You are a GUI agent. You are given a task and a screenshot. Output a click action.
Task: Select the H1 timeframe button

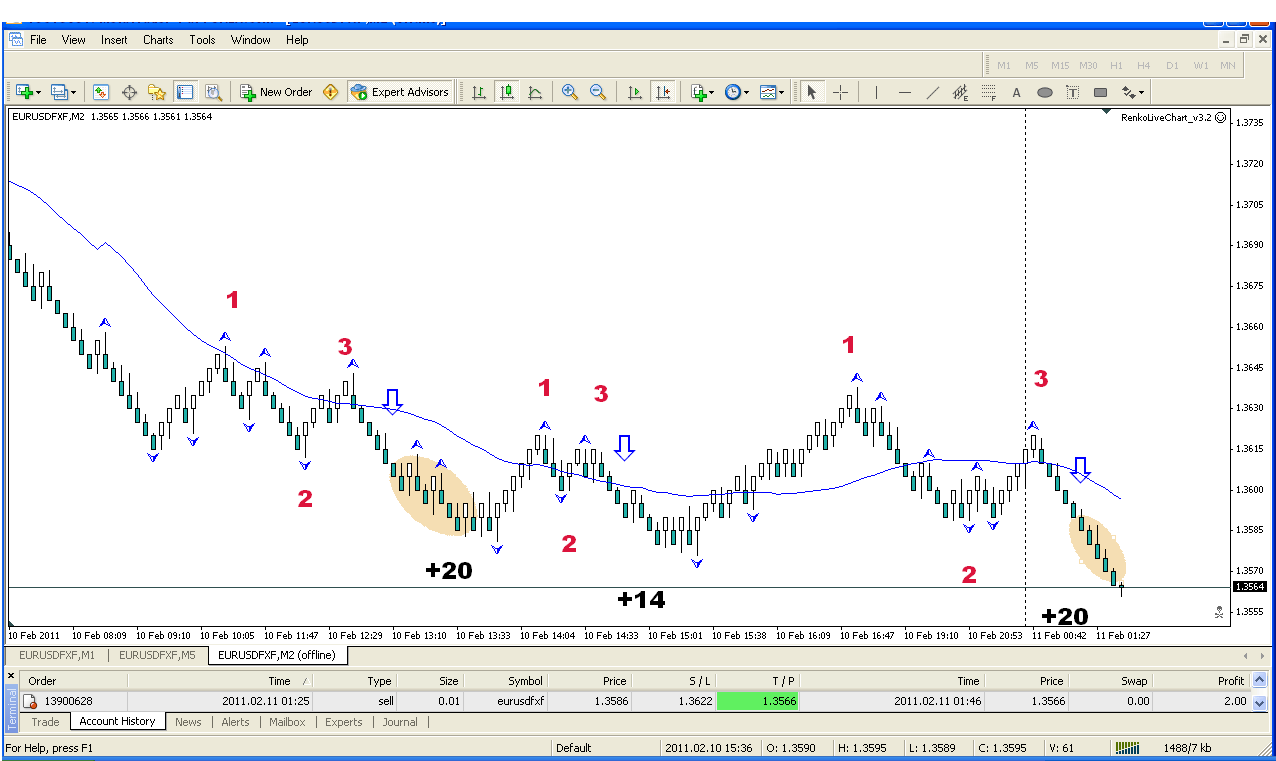click(1116, 66)
